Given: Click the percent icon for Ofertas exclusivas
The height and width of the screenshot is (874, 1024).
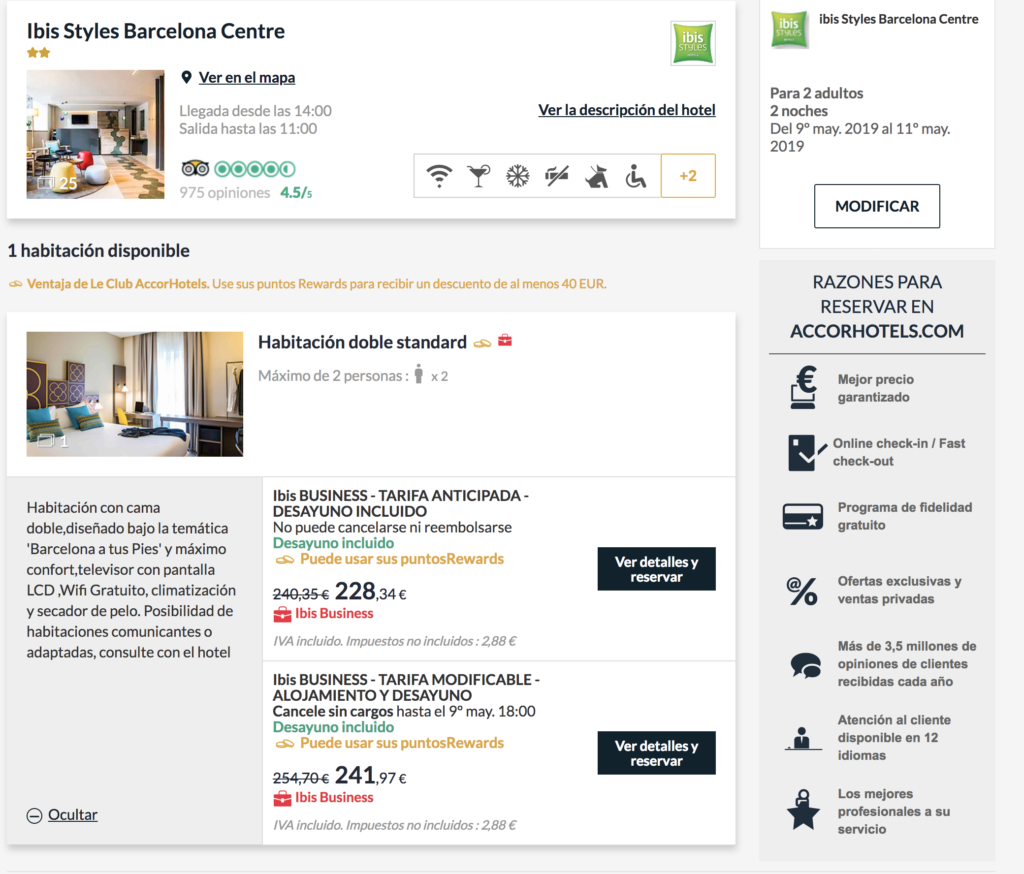Looking at the screenshot, I should tap(802, 591).
